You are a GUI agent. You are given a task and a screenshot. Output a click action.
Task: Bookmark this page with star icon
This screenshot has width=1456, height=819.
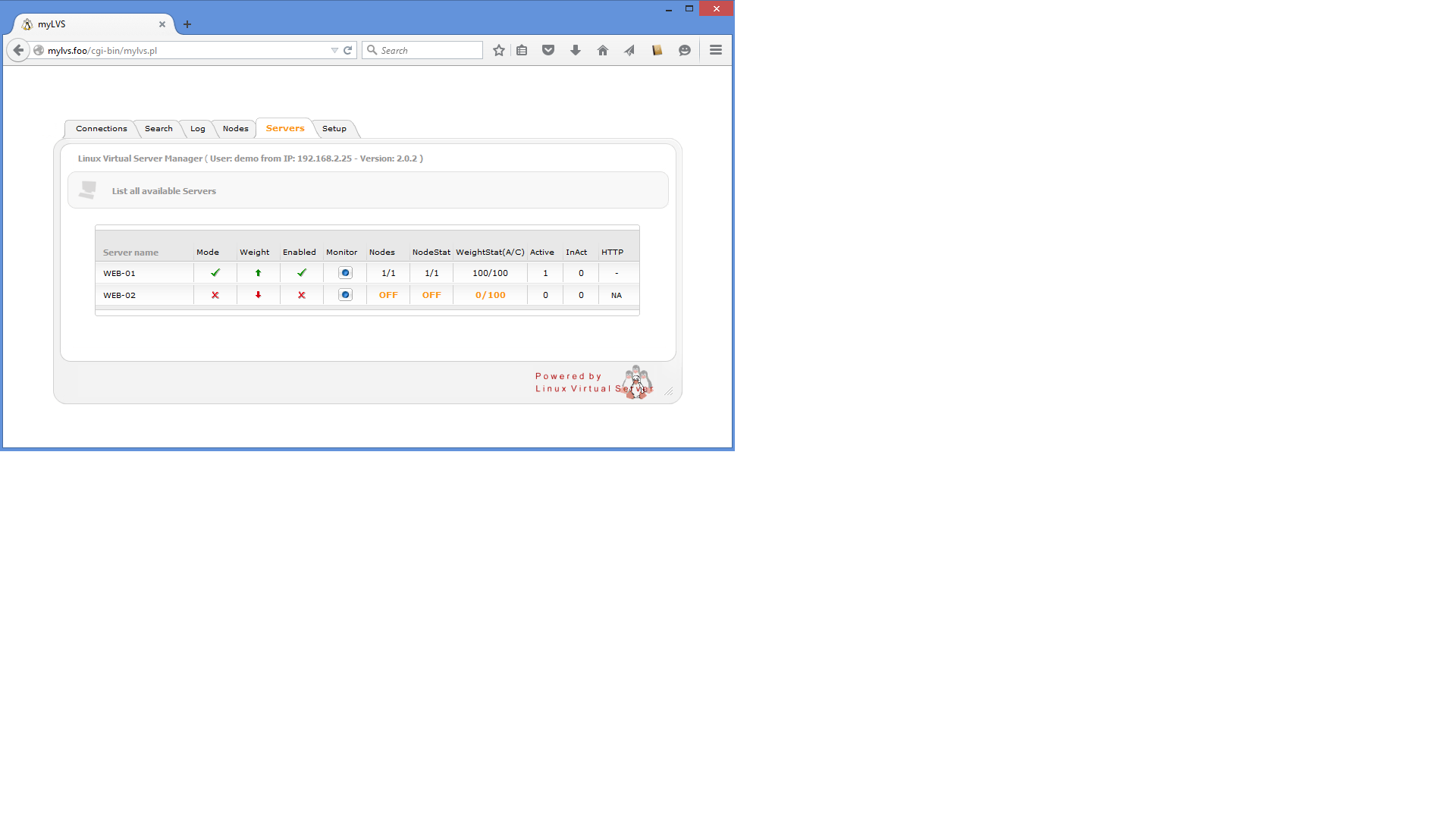click(x=498, y=50)
